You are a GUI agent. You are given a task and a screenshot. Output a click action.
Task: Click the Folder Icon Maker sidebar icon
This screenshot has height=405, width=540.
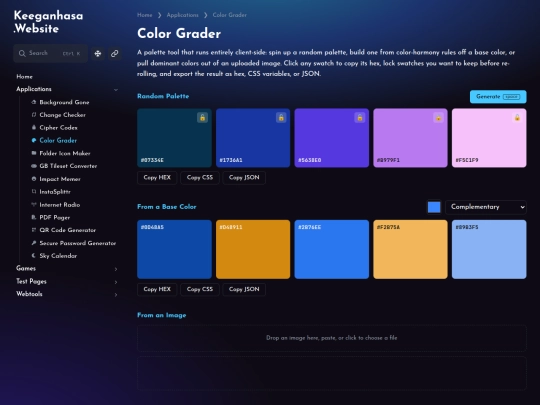(34, 153)
